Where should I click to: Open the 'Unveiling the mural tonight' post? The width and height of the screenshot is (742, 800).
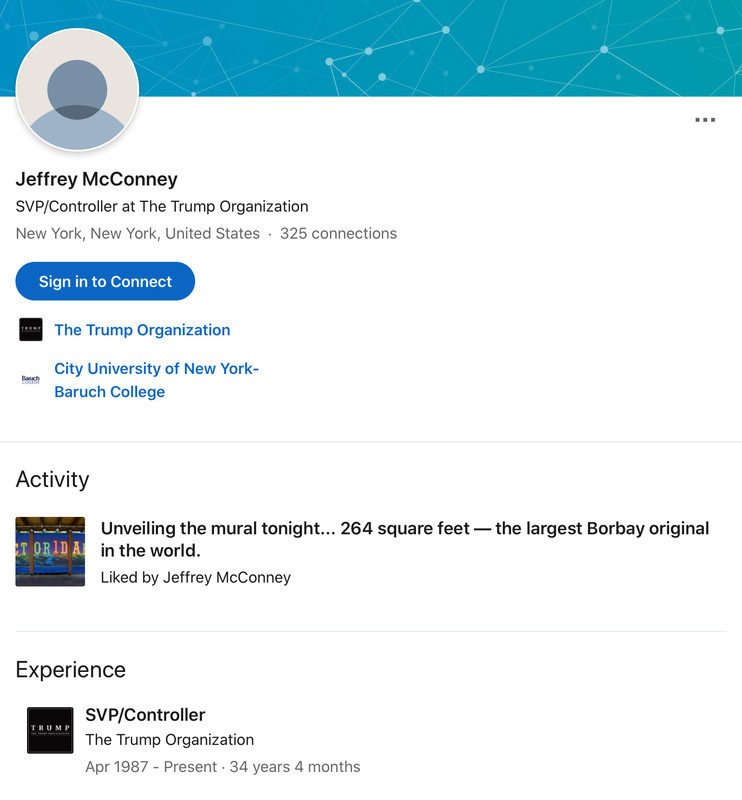click(405, 539)
